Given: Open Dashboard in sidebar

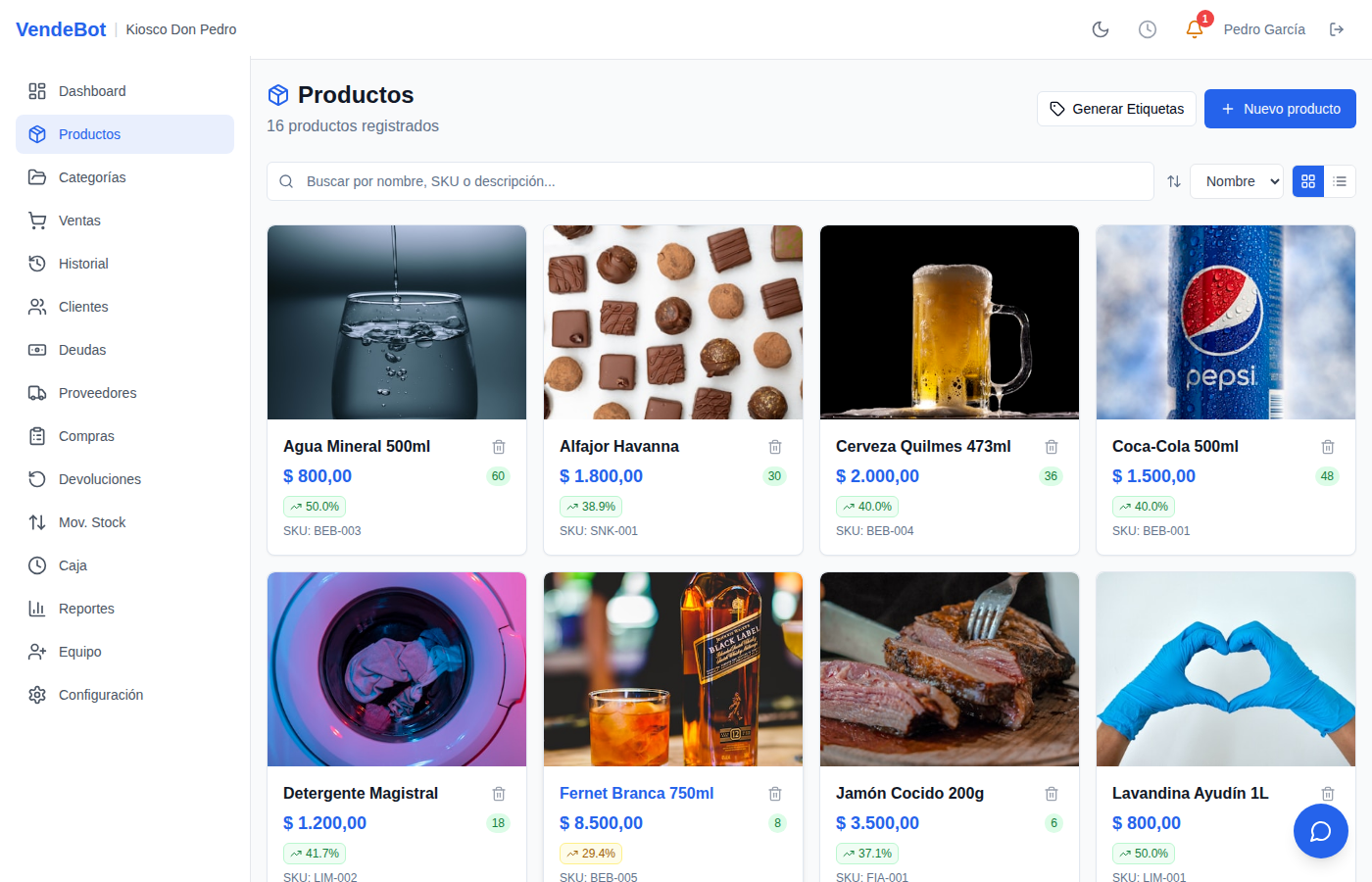Looking at the screenshot, I should [x=124, y=91].
